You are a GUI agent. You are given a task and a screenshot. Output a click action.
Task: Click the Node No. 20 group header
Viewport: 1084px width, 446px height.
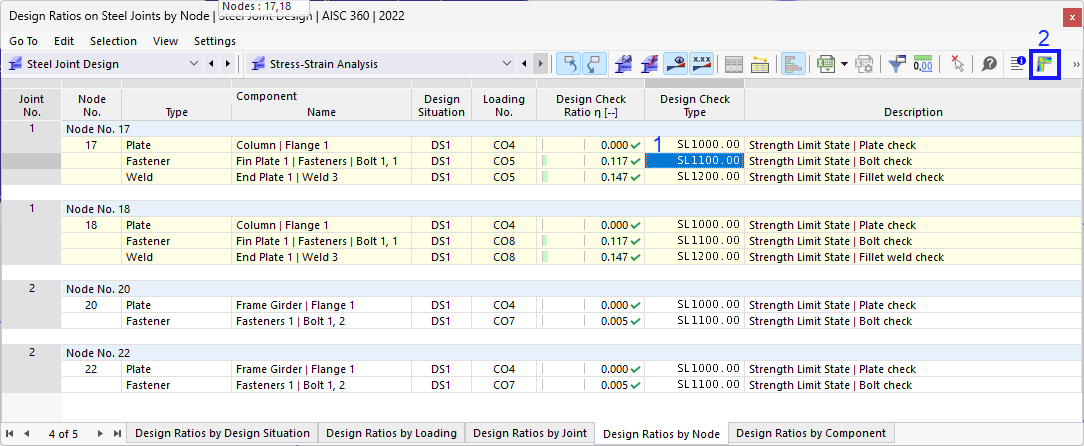[572, 289]
